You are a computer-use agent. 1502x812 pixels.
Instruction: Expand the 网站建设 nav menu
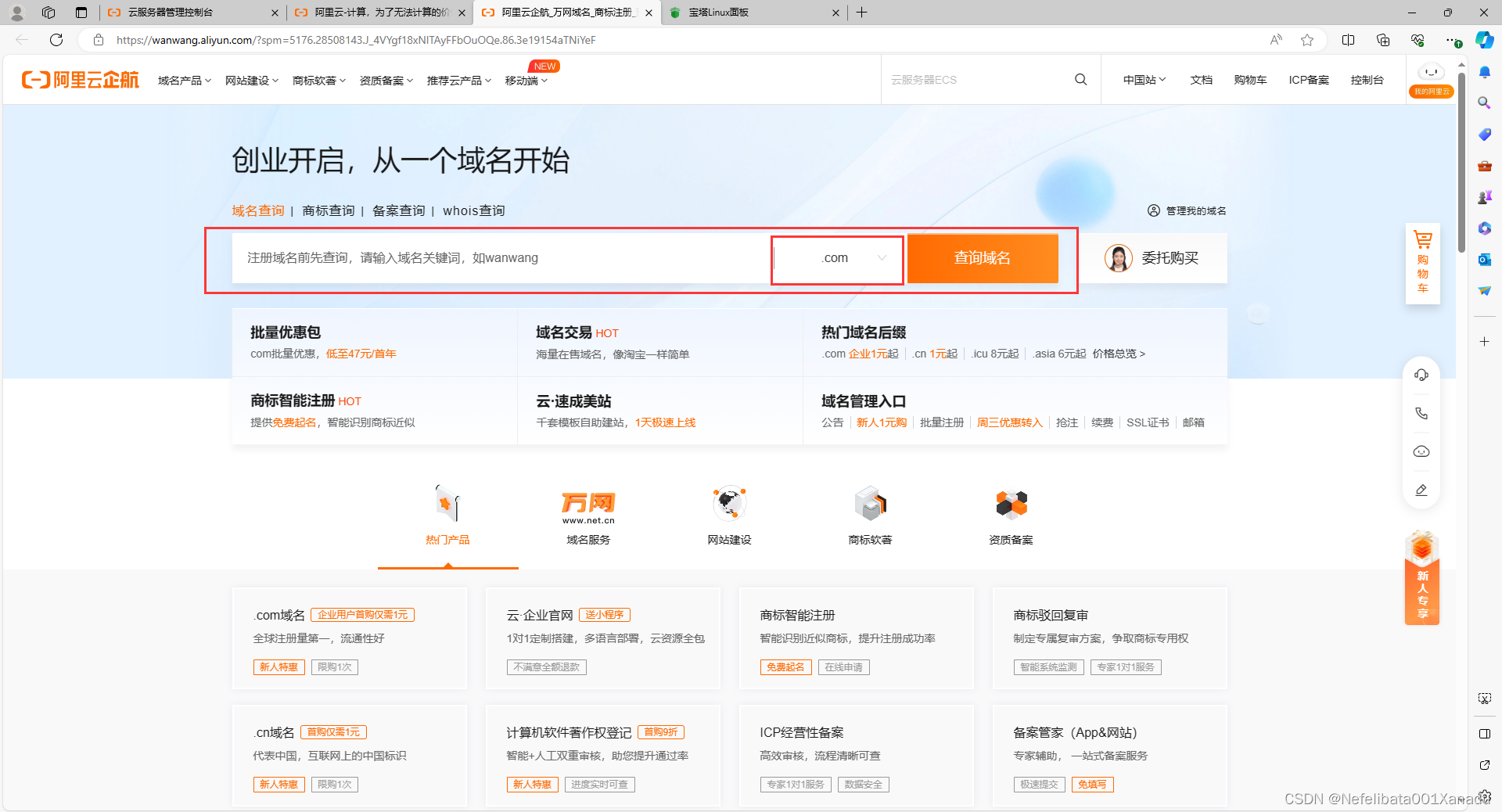tap(252, 80)
